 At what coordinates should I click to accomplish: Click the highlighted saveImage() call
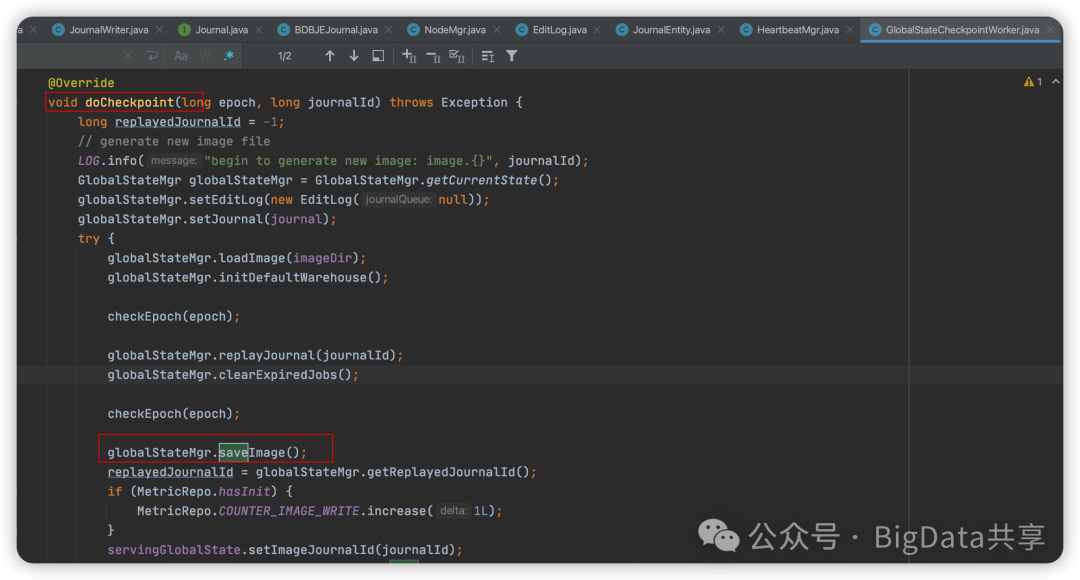pos(262,453)
